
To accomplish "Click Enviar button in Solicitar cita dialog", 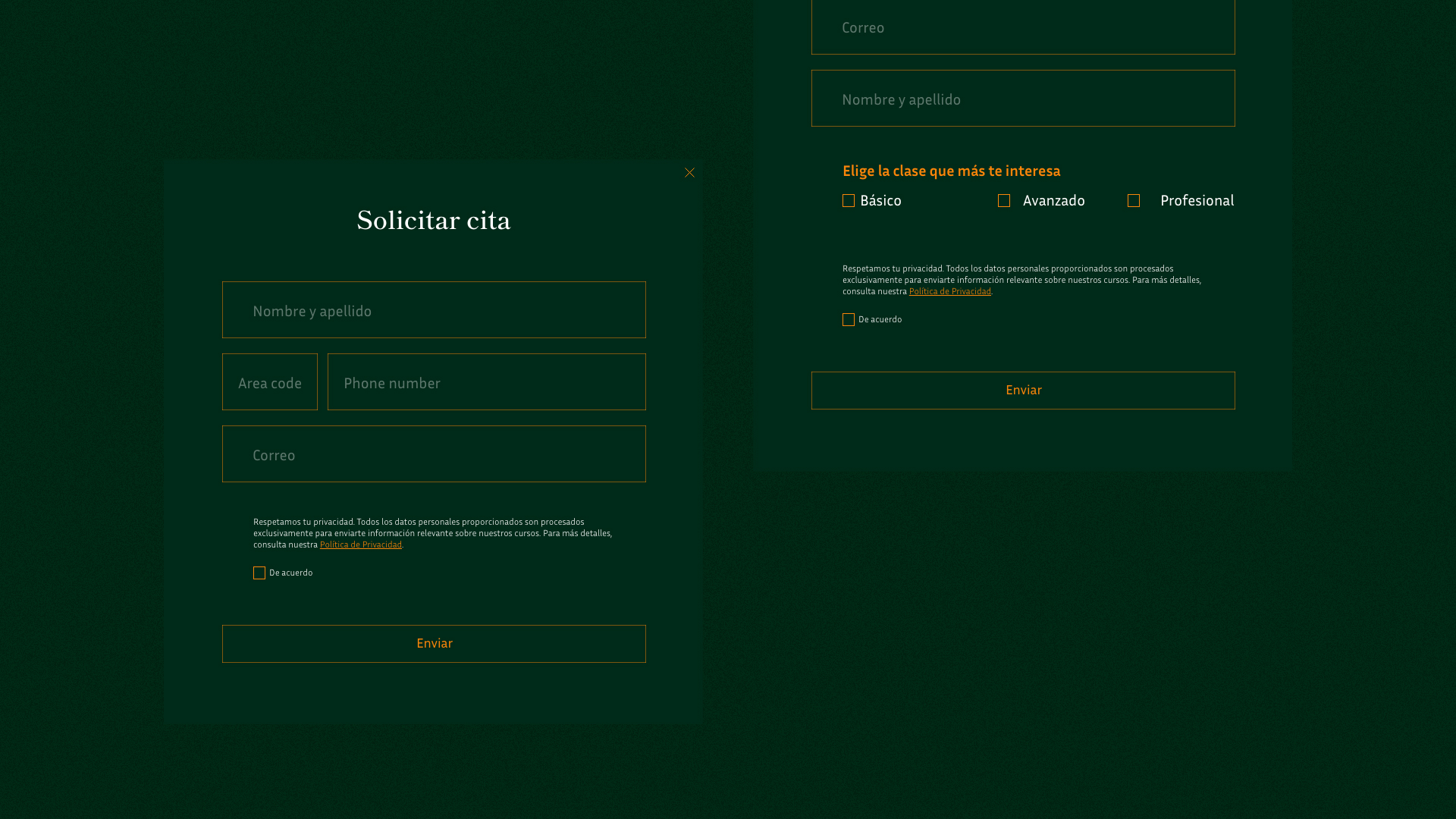I will pyautogui.click(x=434, y=644).
